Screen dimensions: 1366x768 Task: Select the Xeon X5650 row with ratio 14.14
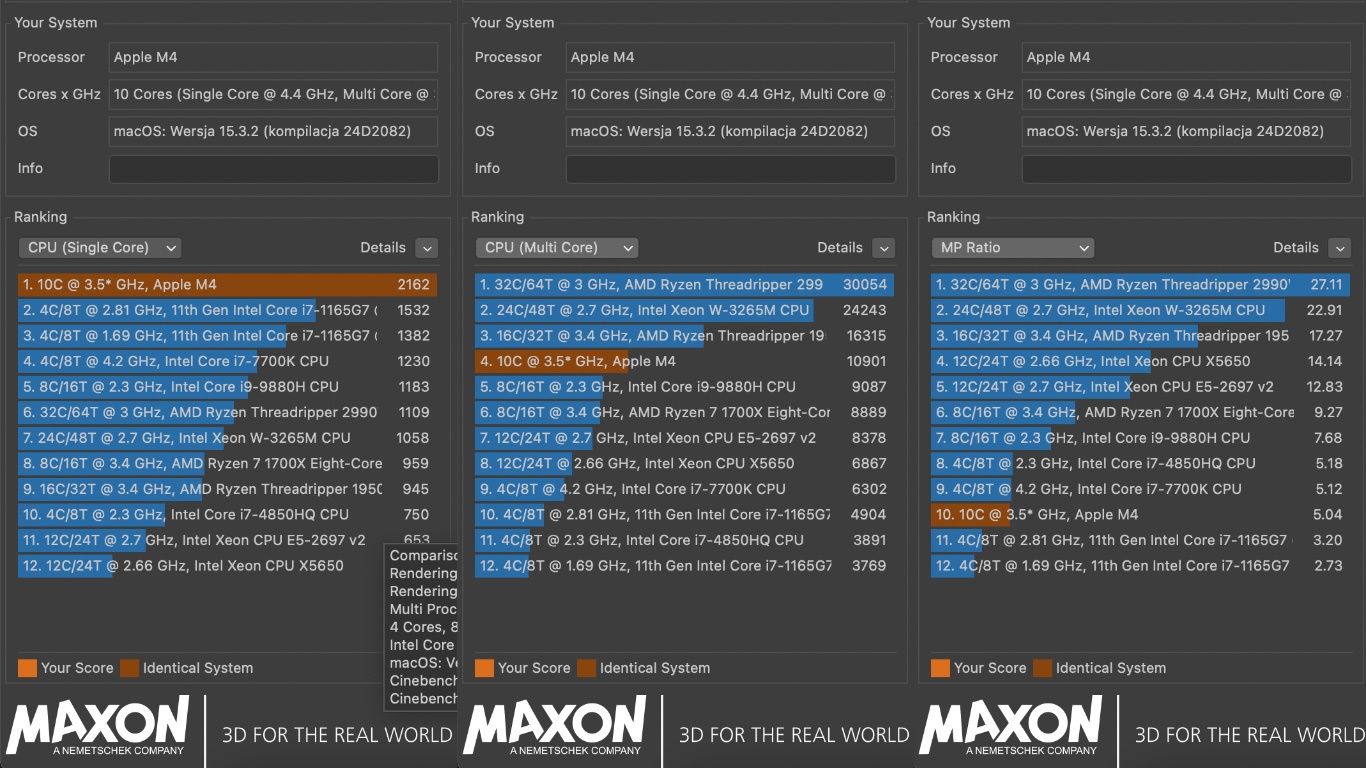1140,362
